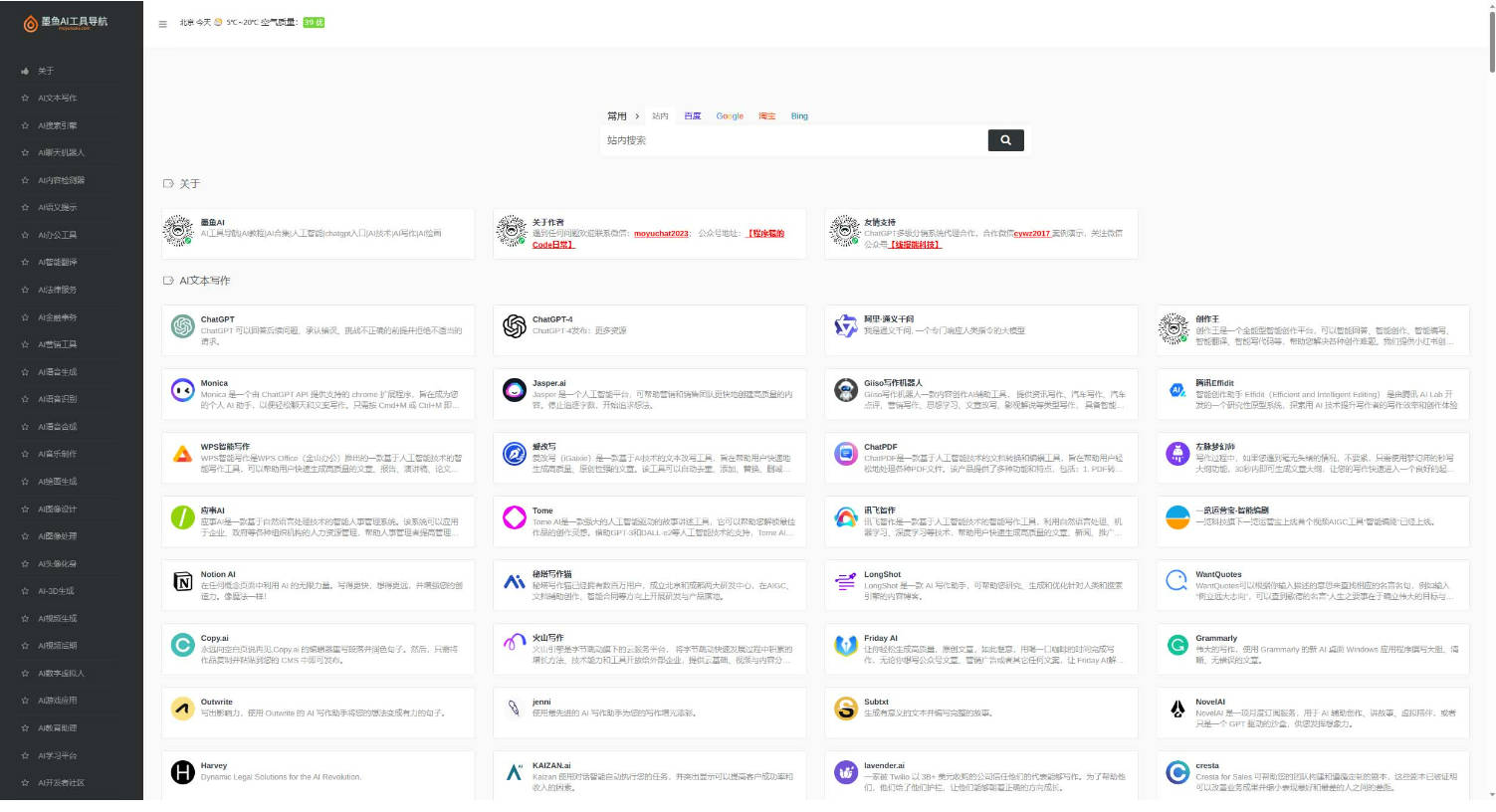Click the 一览运营宝 blue-orange circle icon
Image resolution: width=1496 pixels, height=812 pixels.
pyautogui.click(x=1177, y=517)
